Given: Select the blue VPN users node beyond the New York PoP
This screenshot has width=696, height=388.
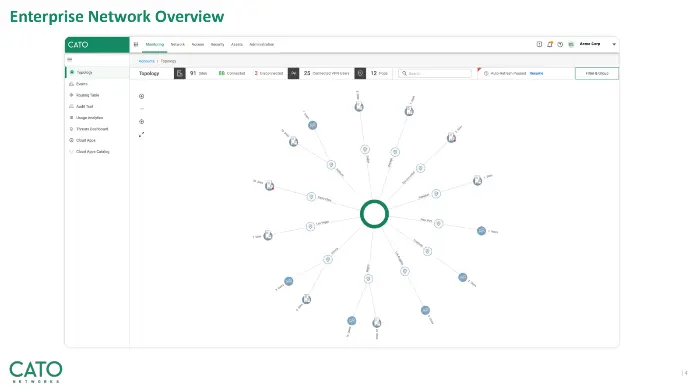Looking at the screenshot, I should [481, 231].
